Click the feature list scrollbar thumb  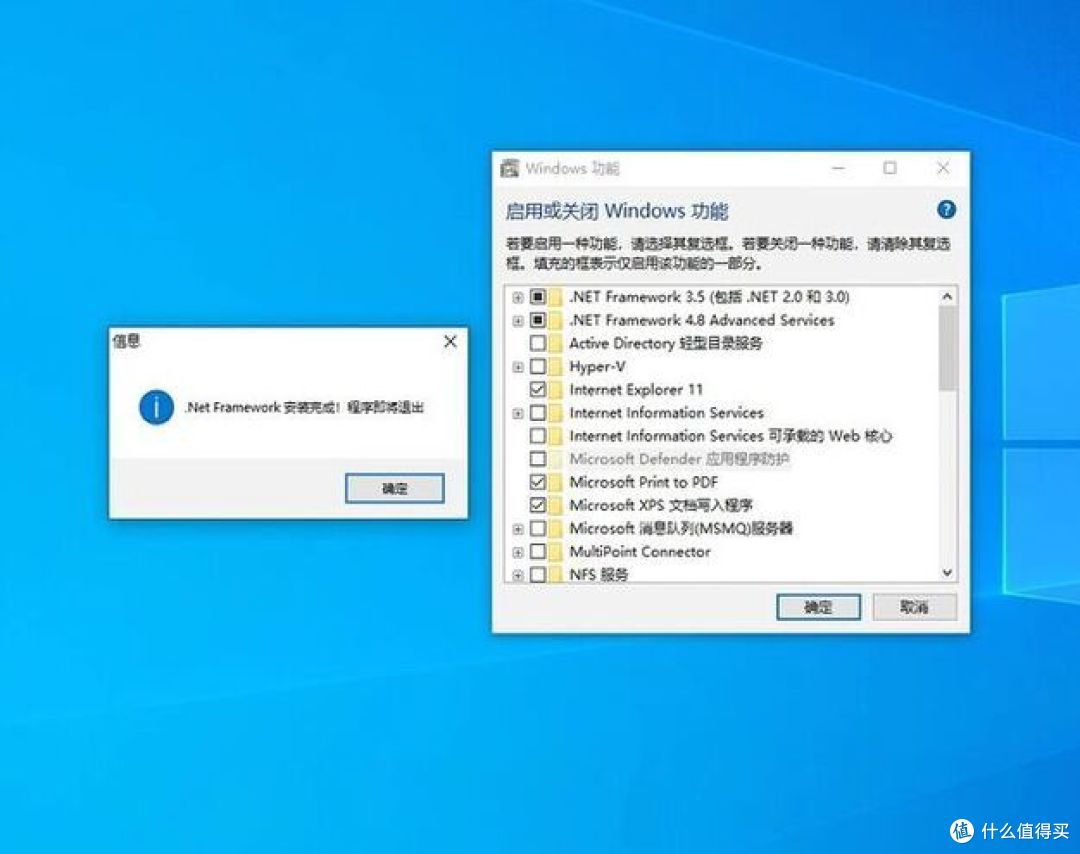coord(947,345)
